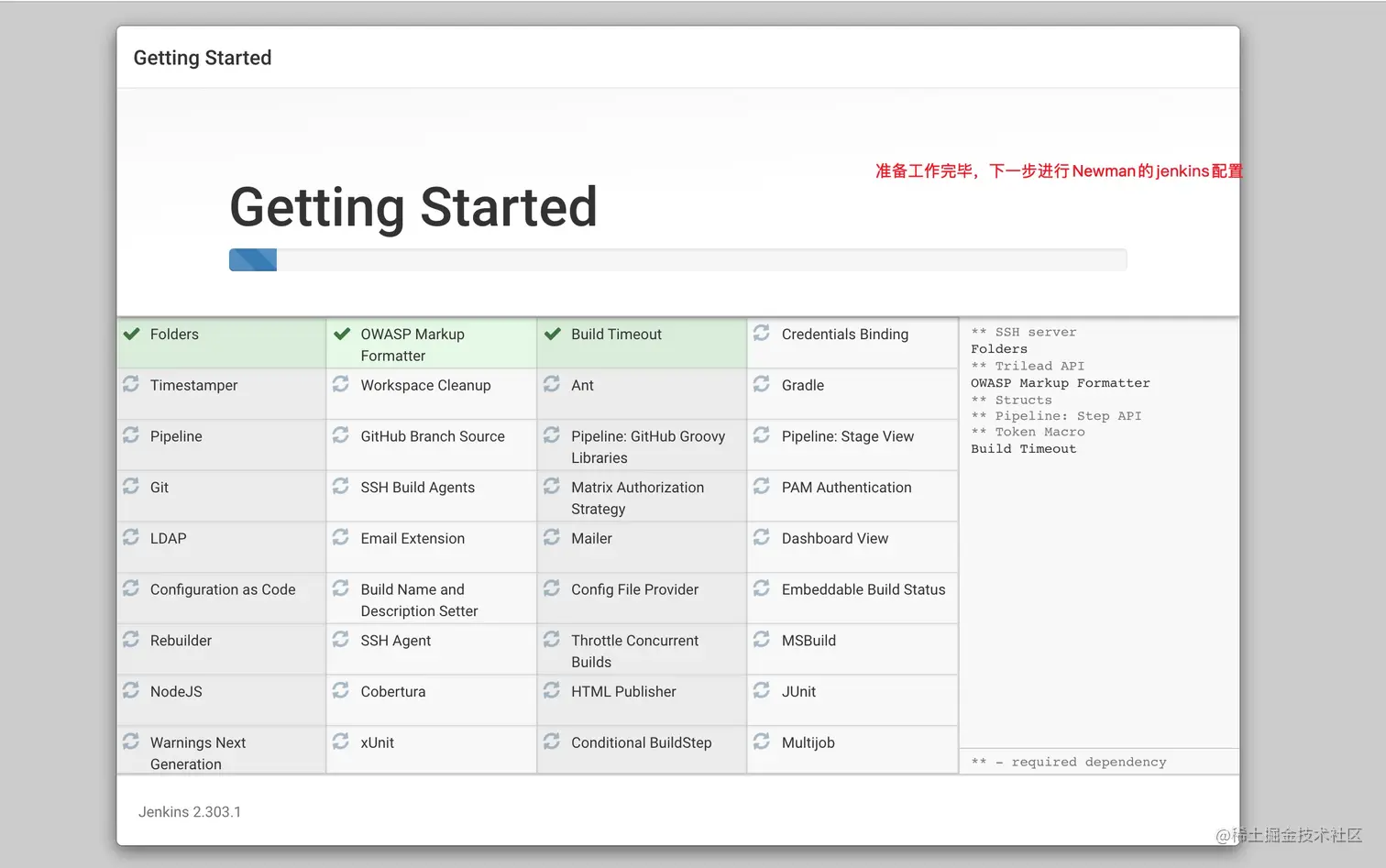
Task: Select the "Configuration as Code" label
Action: pyautogui.click(x=223, y=590)
